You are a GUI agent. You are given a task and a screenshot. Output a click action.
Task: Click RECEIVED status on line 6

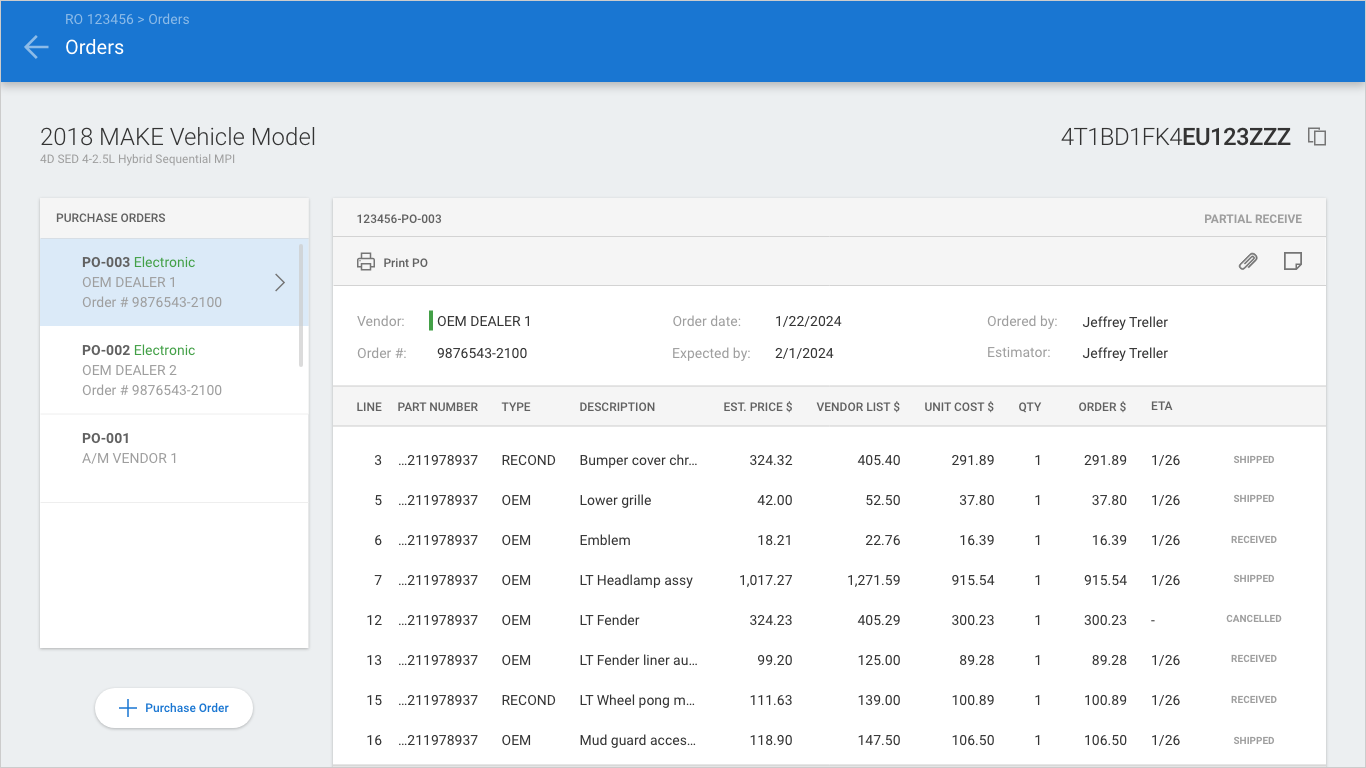pyautogui.click(x=1254, y=540)
